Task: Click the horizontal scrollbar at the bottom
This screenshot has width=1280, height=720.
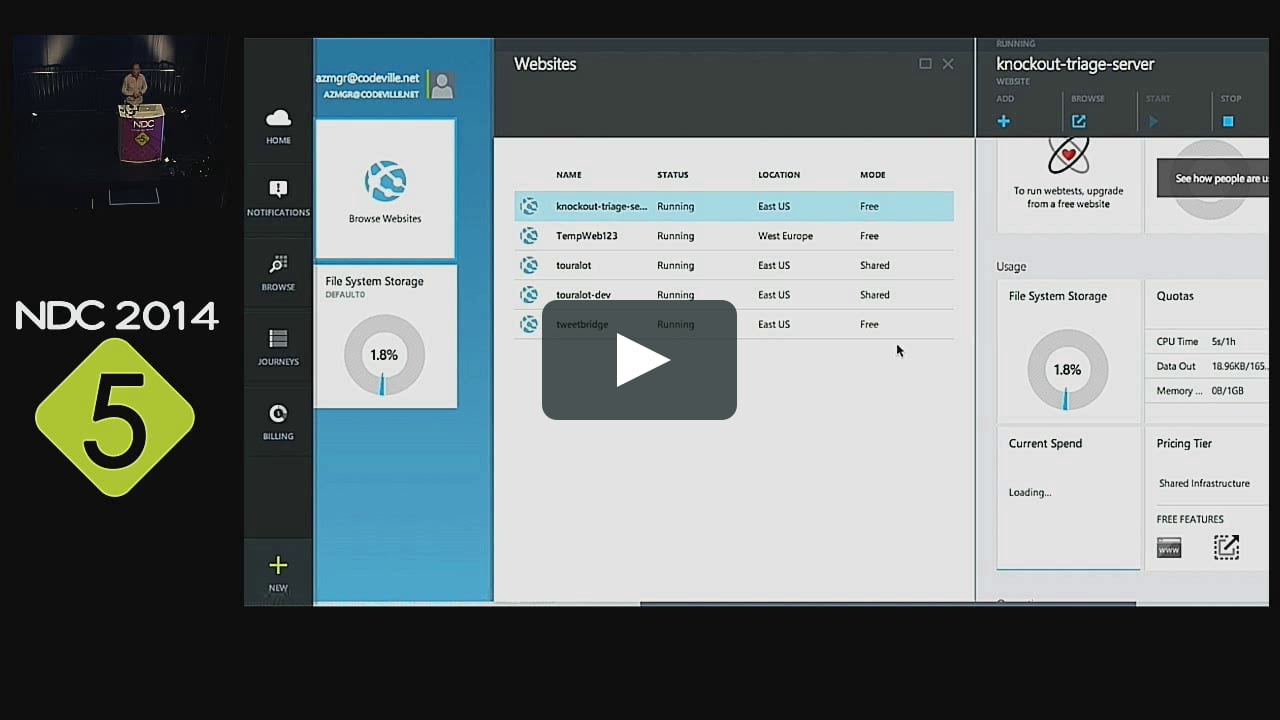Action: click(888, 603)
